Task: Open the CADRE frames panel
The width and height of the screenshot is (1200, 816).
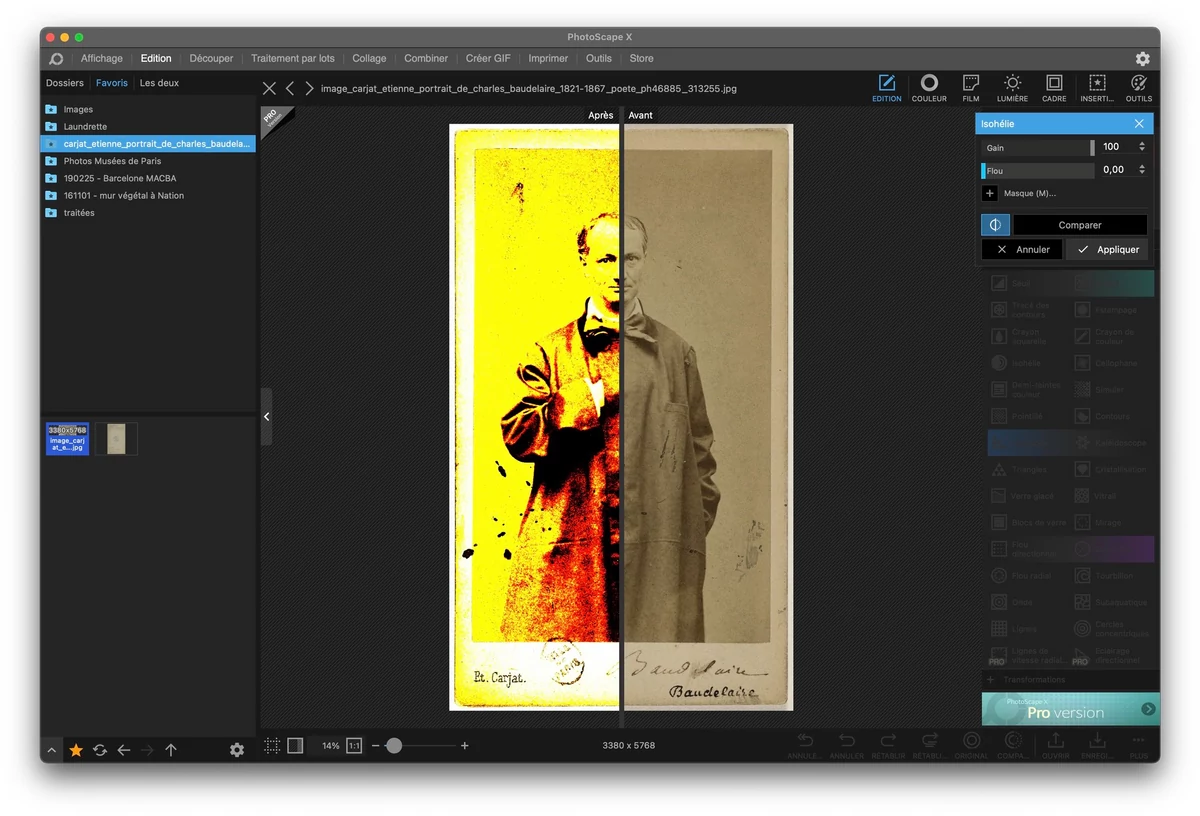Action: coord(1054,88)
